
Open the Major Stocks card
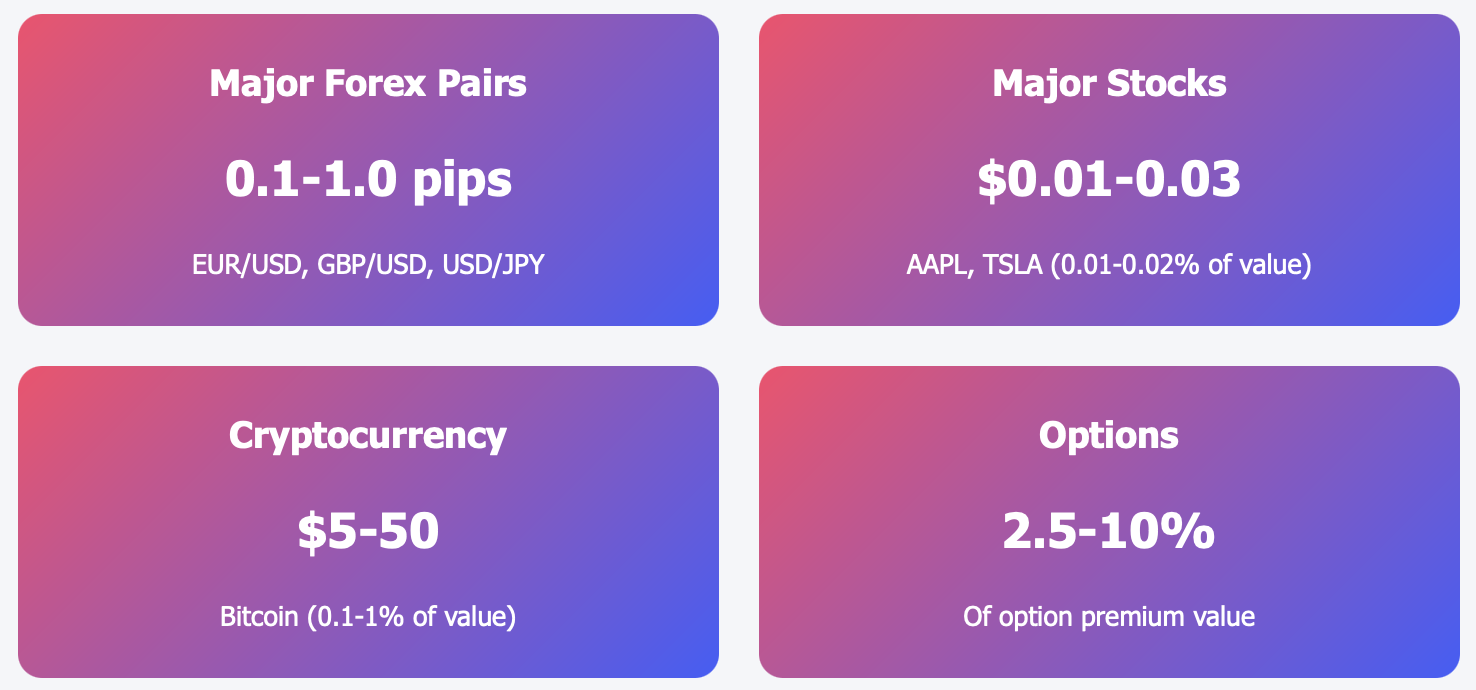click(x=1109, y=170)
